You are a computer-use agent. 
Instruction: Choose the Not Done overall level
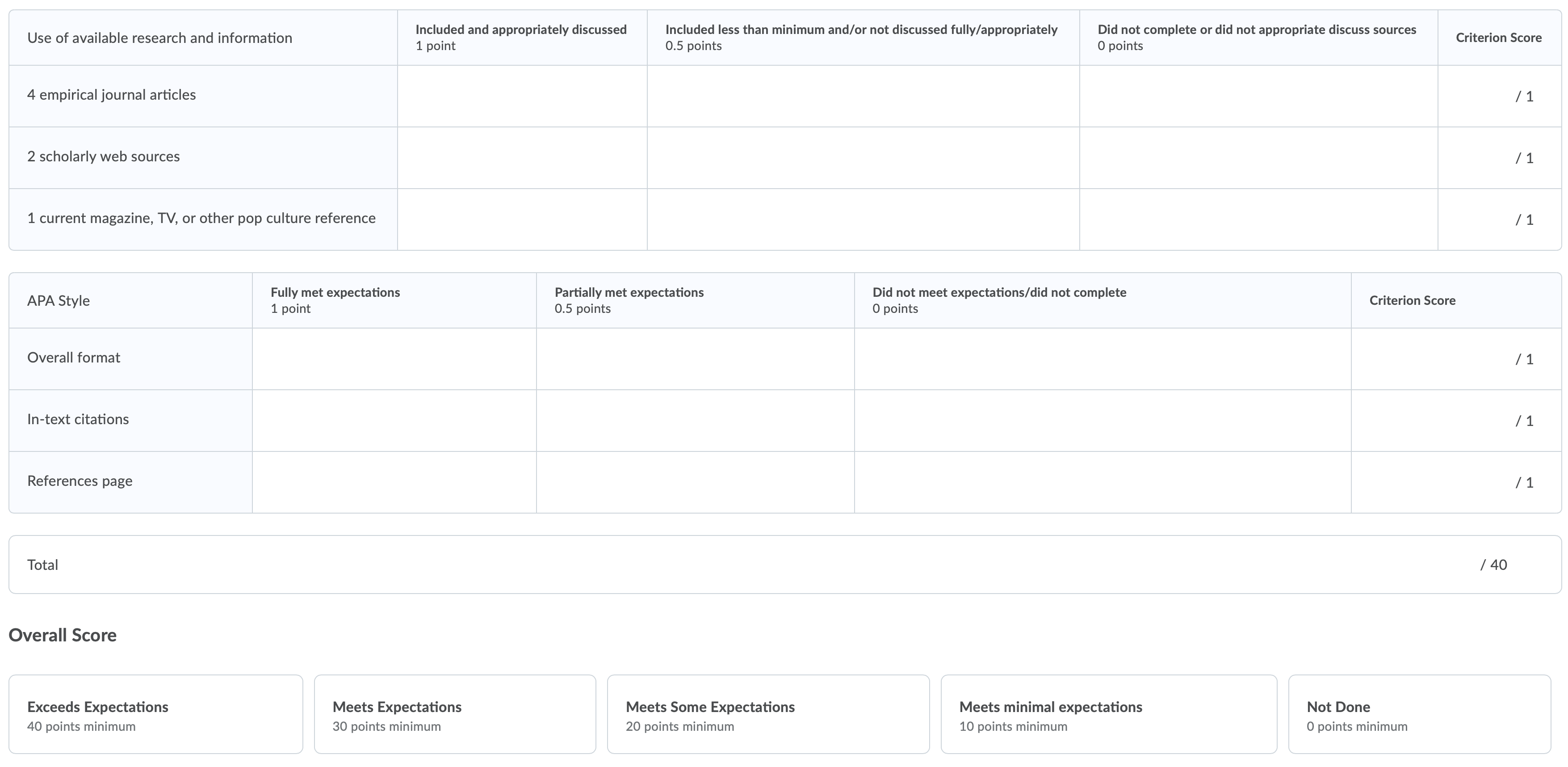1420,714
